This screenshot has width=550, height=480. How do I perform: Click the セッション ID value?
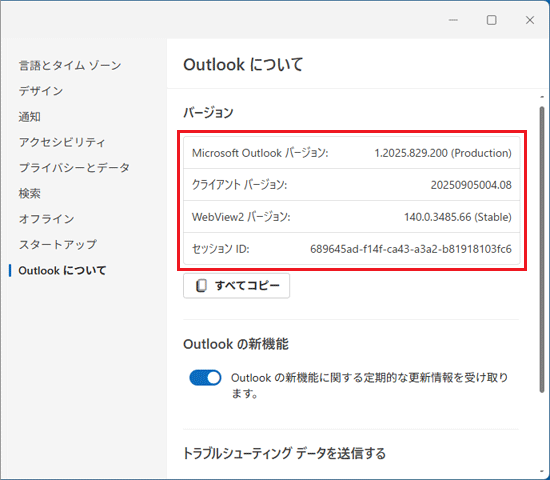click(411, 249)
